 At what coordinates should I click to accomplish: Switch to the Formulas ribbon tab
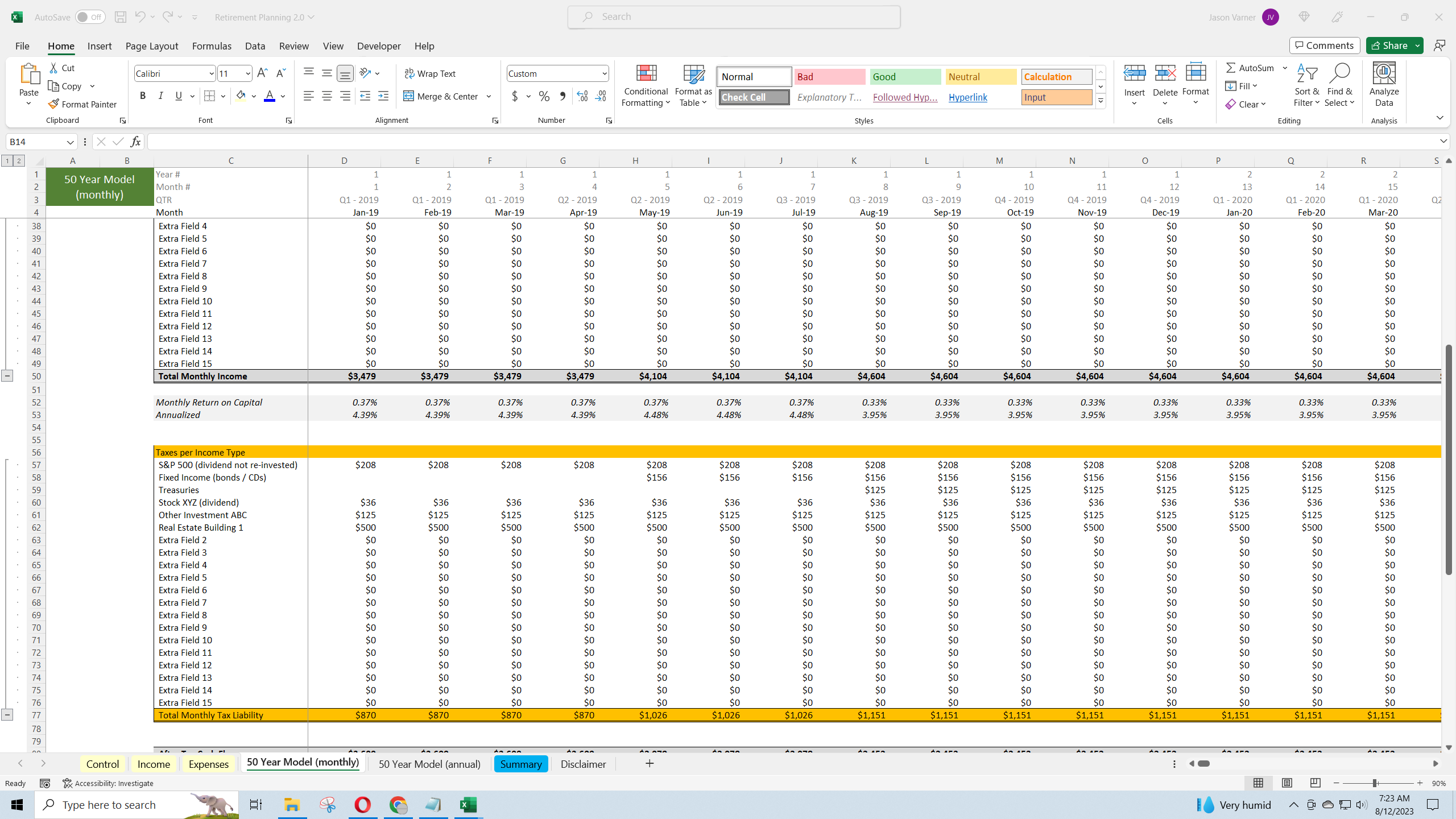211,46
